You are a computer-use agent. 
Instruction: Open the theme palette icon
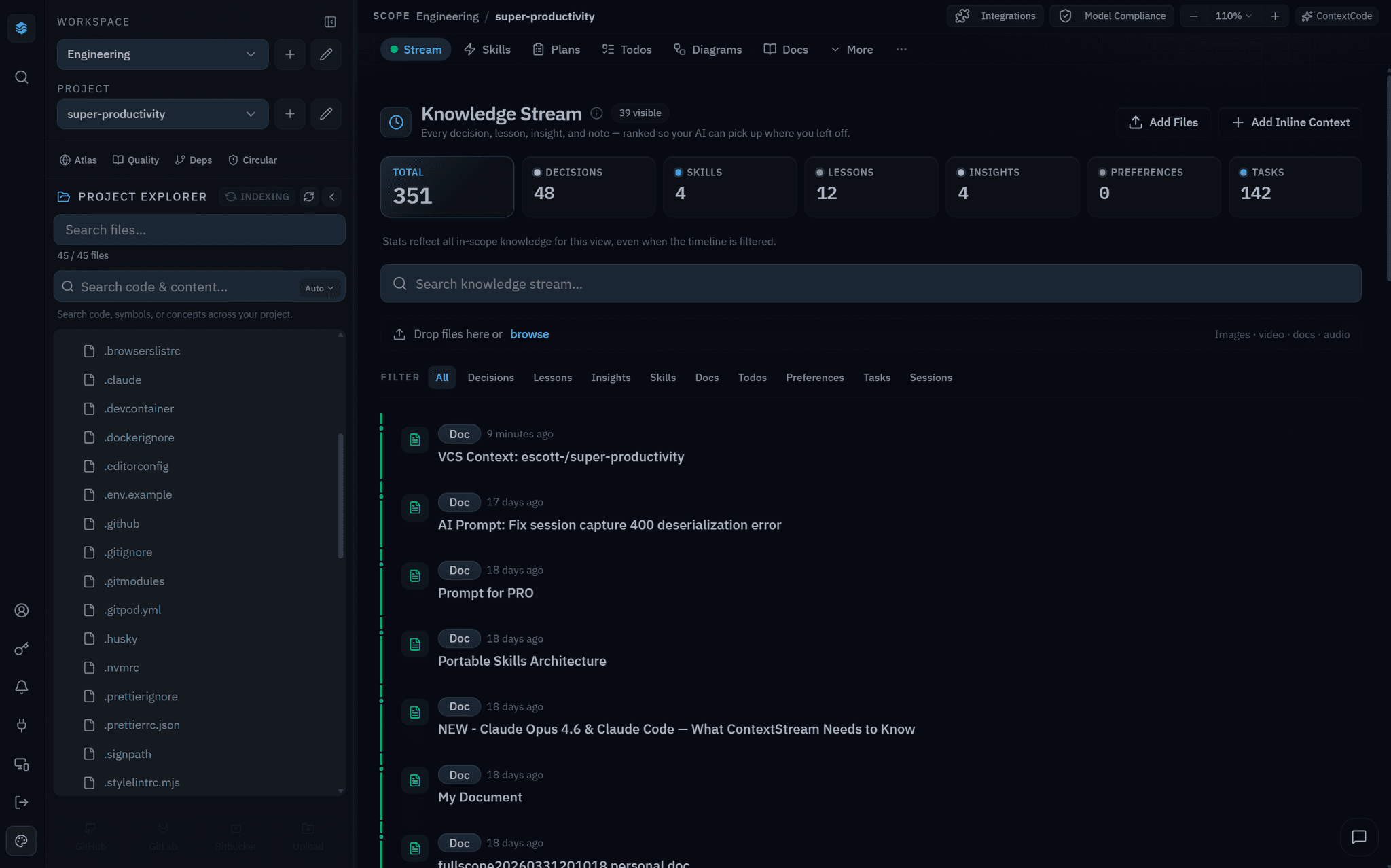21,841
